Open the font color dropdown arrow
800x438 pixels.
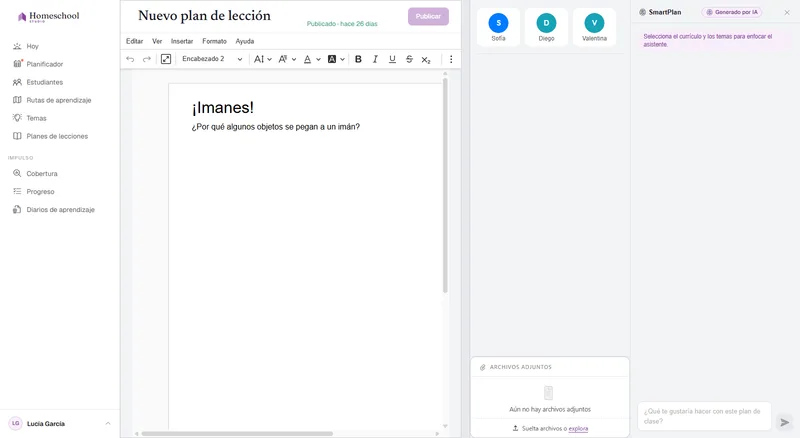[x=318, y=59]
